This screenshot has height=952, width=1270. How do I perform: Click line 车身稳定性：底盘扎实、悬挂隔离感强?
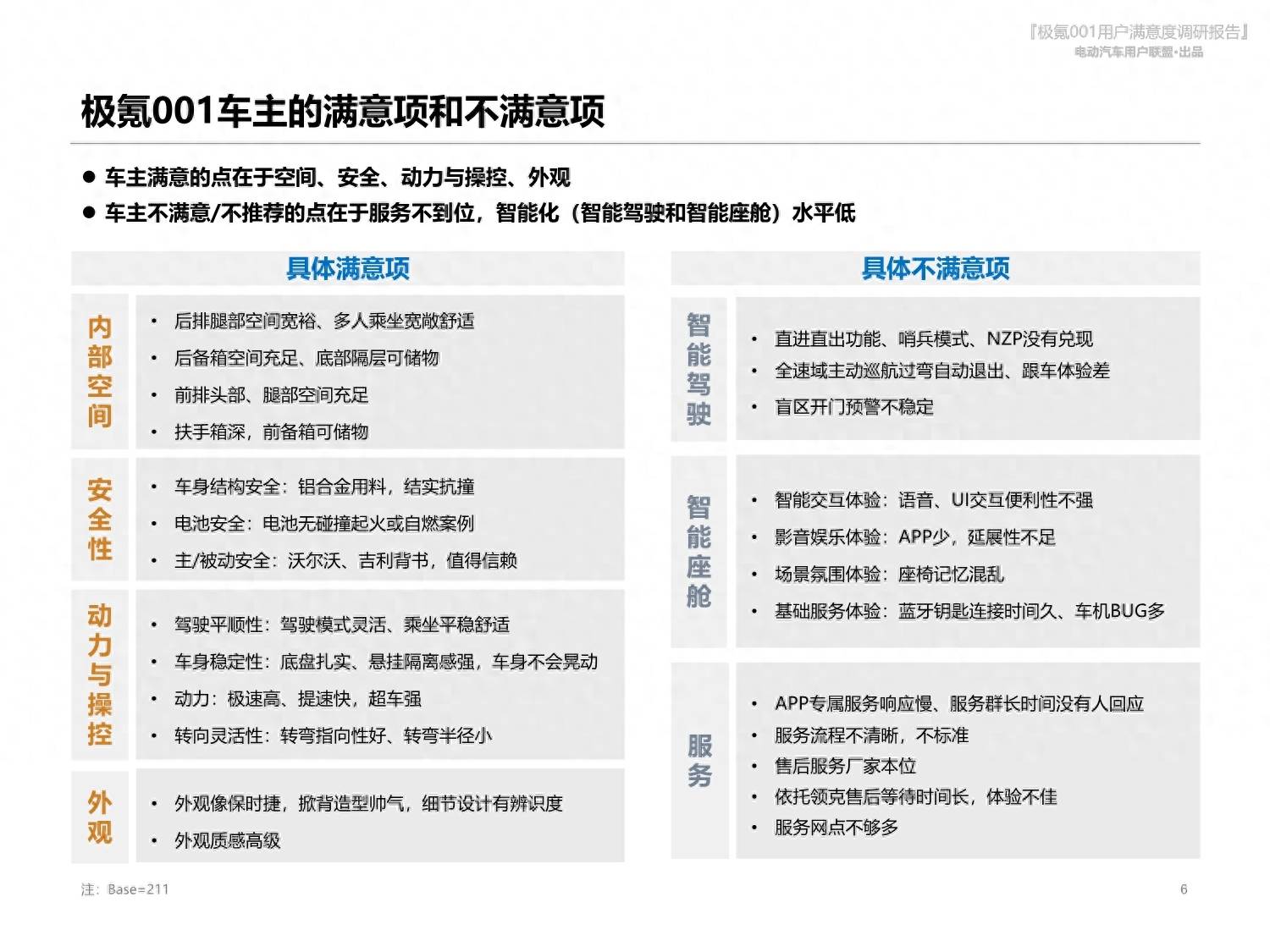[386, 662]
